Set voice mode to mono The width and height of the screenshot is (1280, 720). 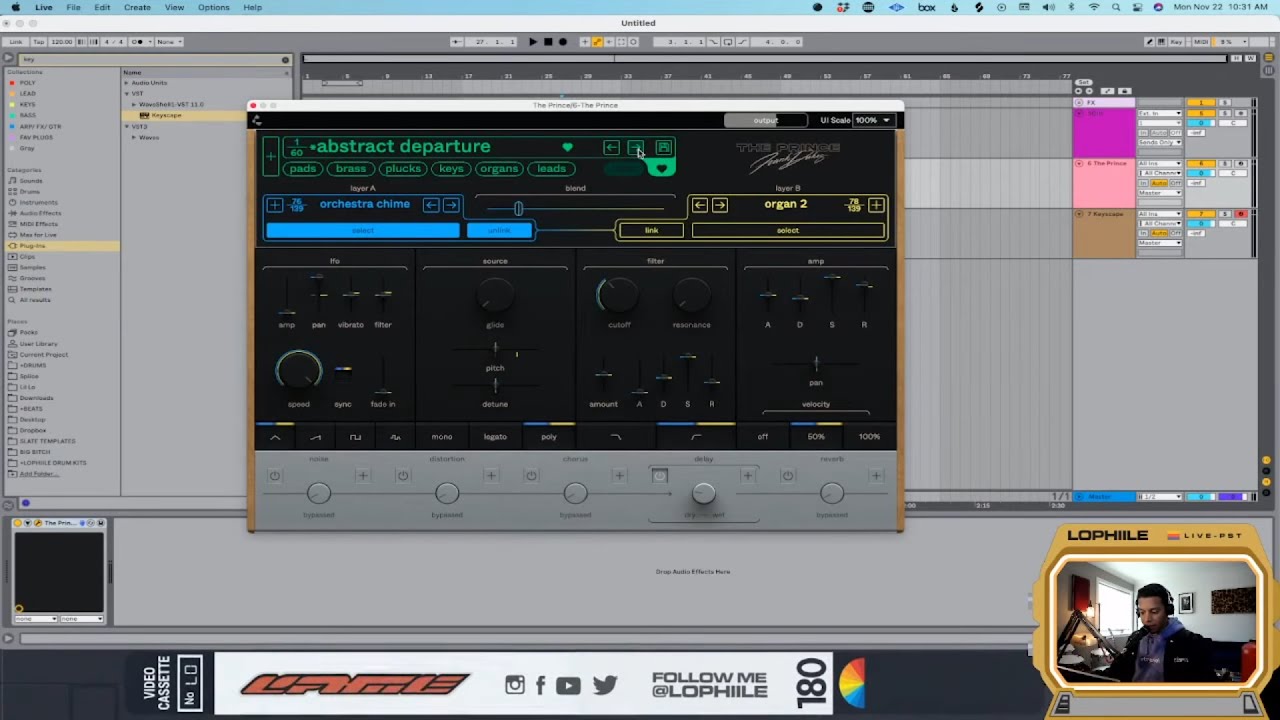(x=442, y=437)
